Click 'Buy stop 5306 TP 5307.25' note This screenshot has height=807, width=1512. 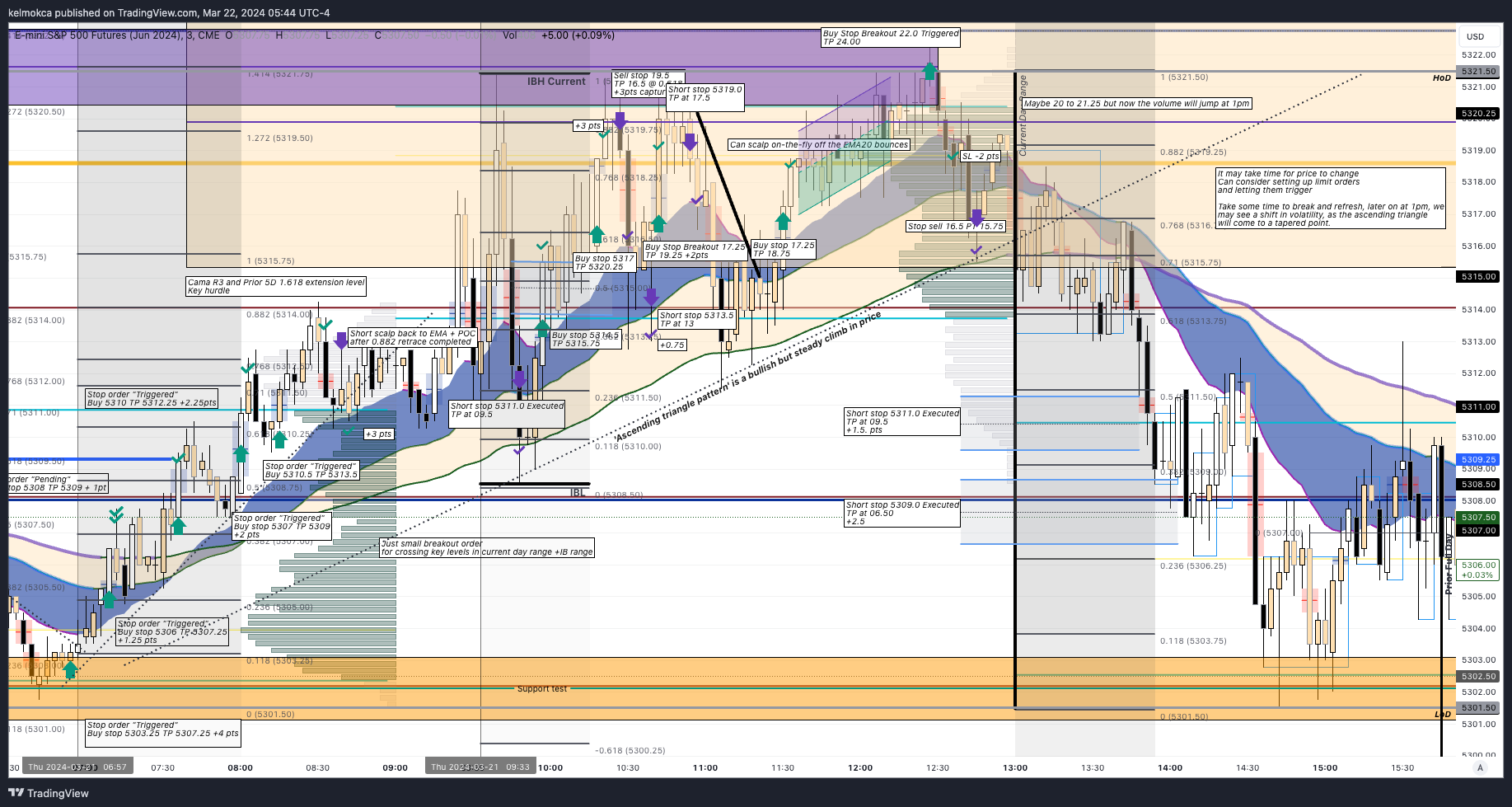coord(172,632)
